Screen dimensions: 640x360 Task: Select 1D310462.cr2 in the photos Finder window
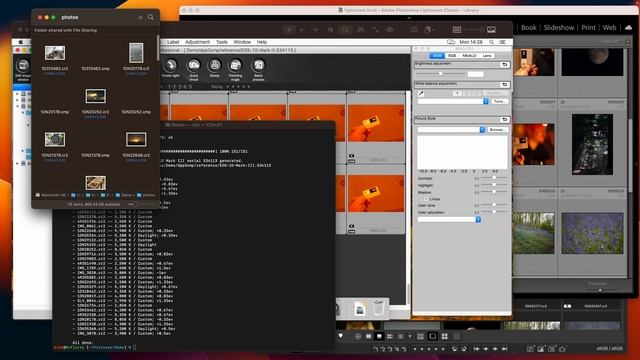[x=55, y=59]
